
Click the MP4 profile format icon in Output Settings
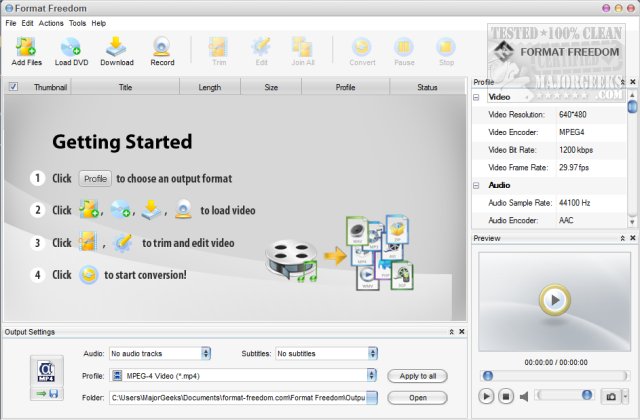tap(47, 371)
